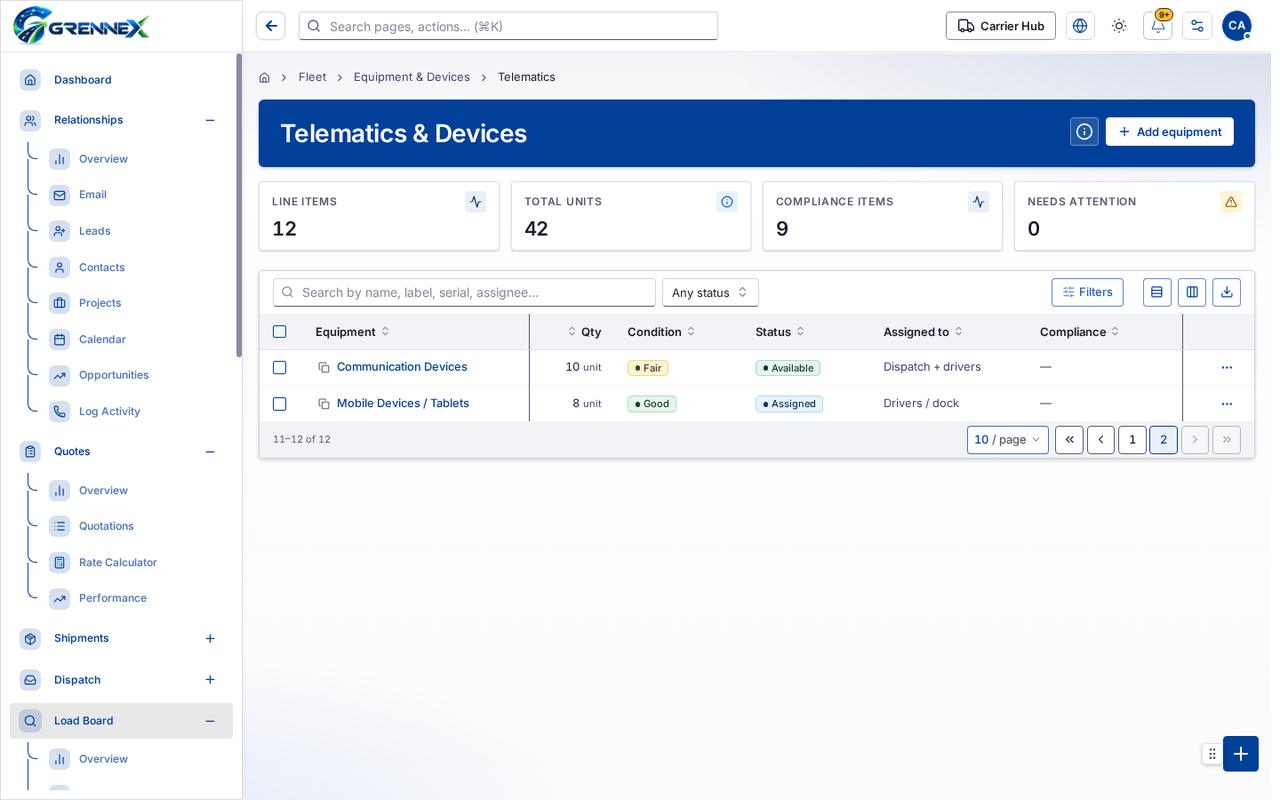Open notifications bell with 9+ badge
Viewport: 1280px width, 800px height.
tap(1158, 26)
